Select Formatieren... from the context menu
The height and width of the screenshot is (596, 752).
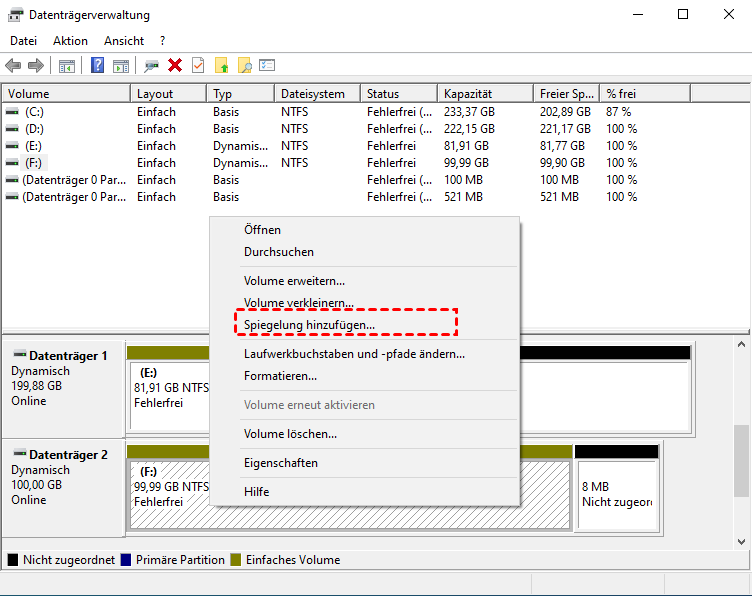click(x=364, y=376)
